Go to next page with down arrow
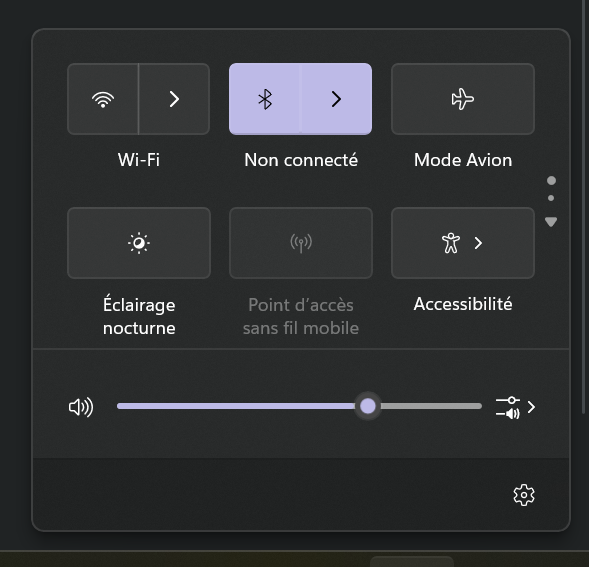The width and height of the screenshot is (589, 567). point(551,222)
